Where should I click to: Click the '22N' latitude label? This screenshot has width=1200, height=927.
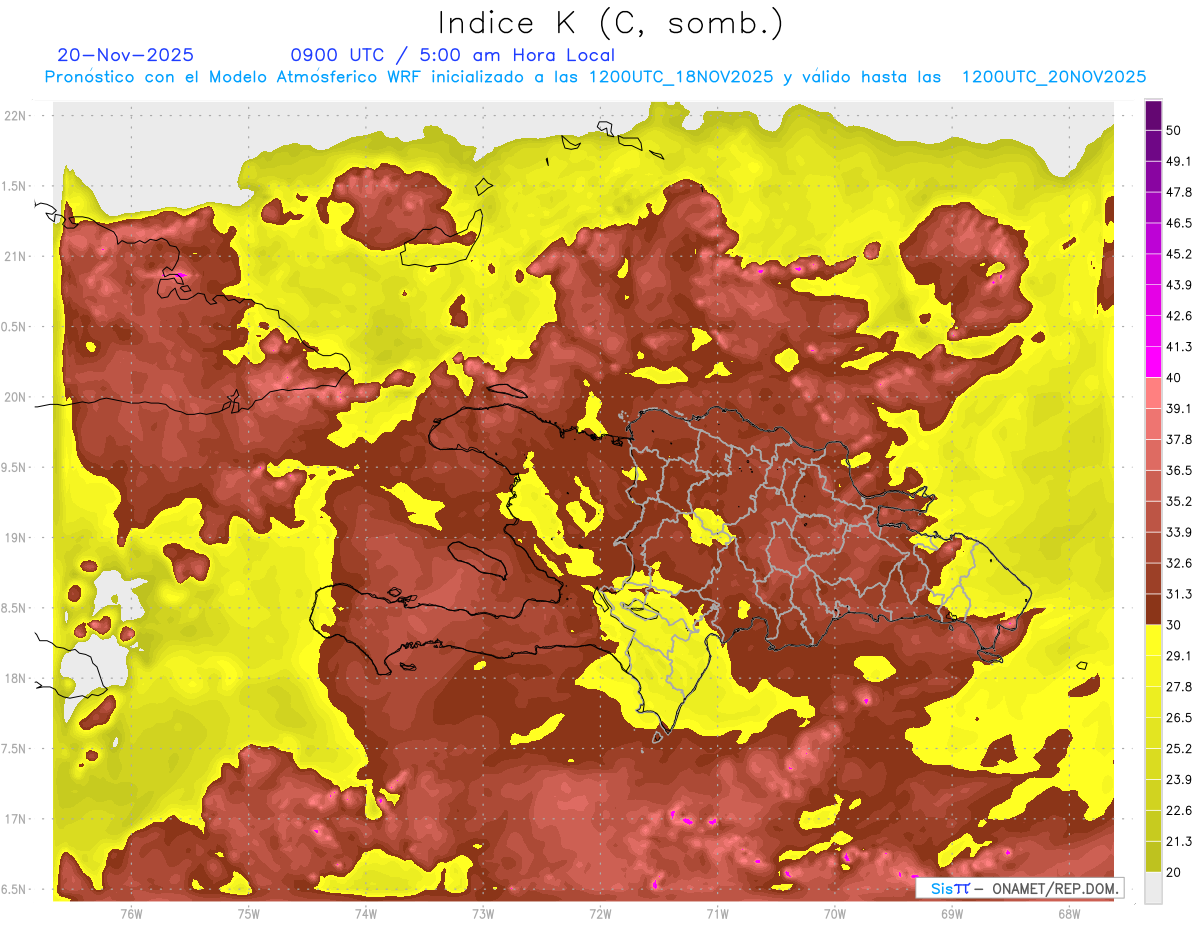pyautogui.click(x=17, y=115)
